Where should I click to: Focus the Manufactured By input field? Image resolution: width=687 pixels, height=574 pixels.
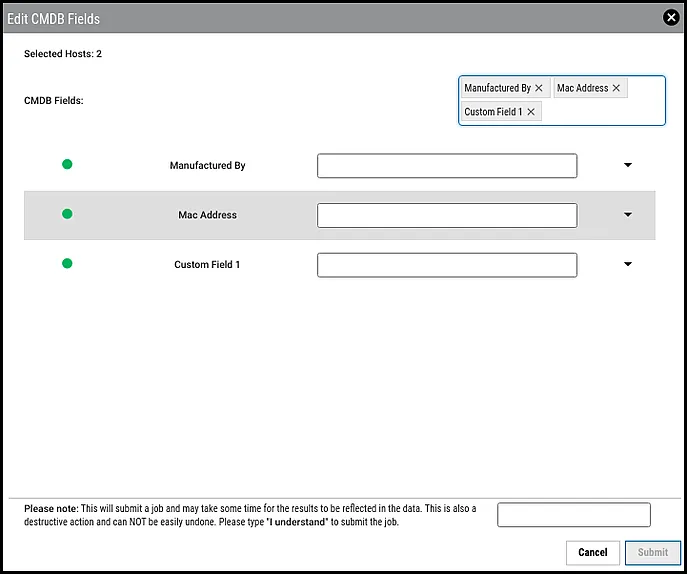[x=447, y=166]
